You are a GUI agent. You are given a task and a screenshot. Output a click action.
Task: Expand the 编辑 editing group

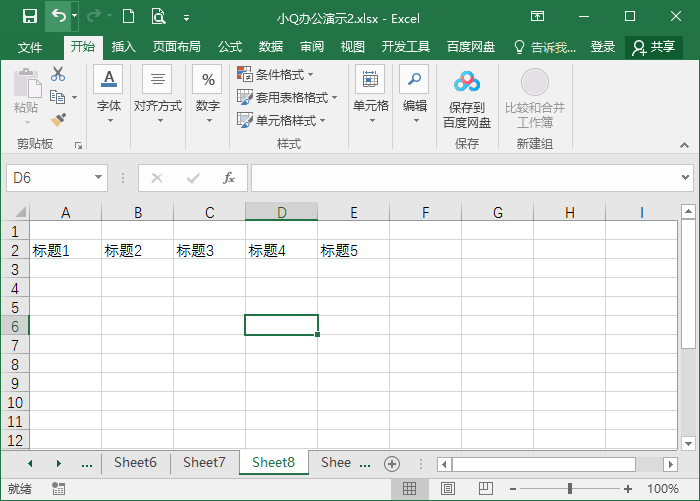(415, 95)
